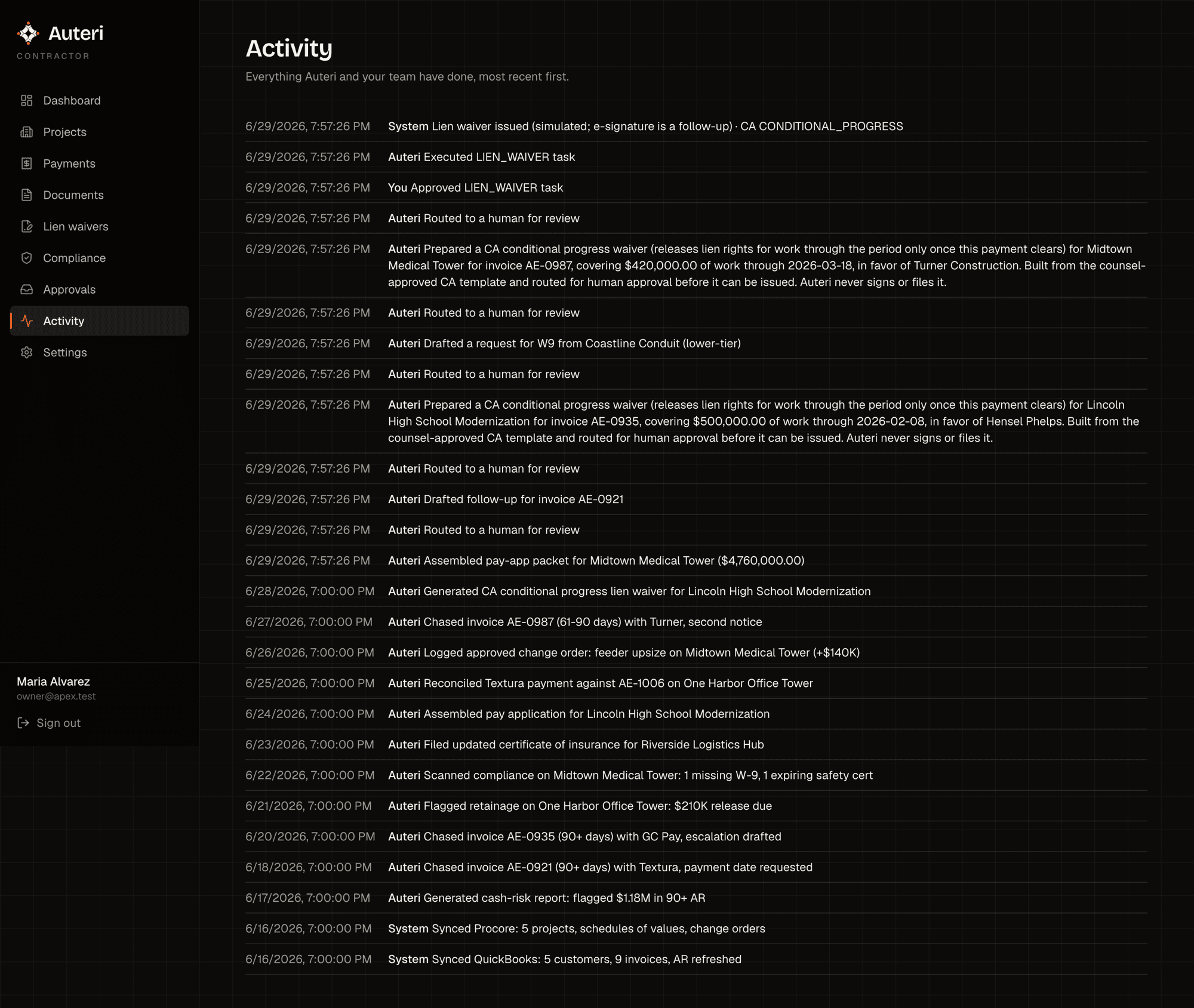Click 'Assembled pay-app packet for Midtown' entry
The image size is (1194, 1008).
pyautogui.click(x=696, y=560)
